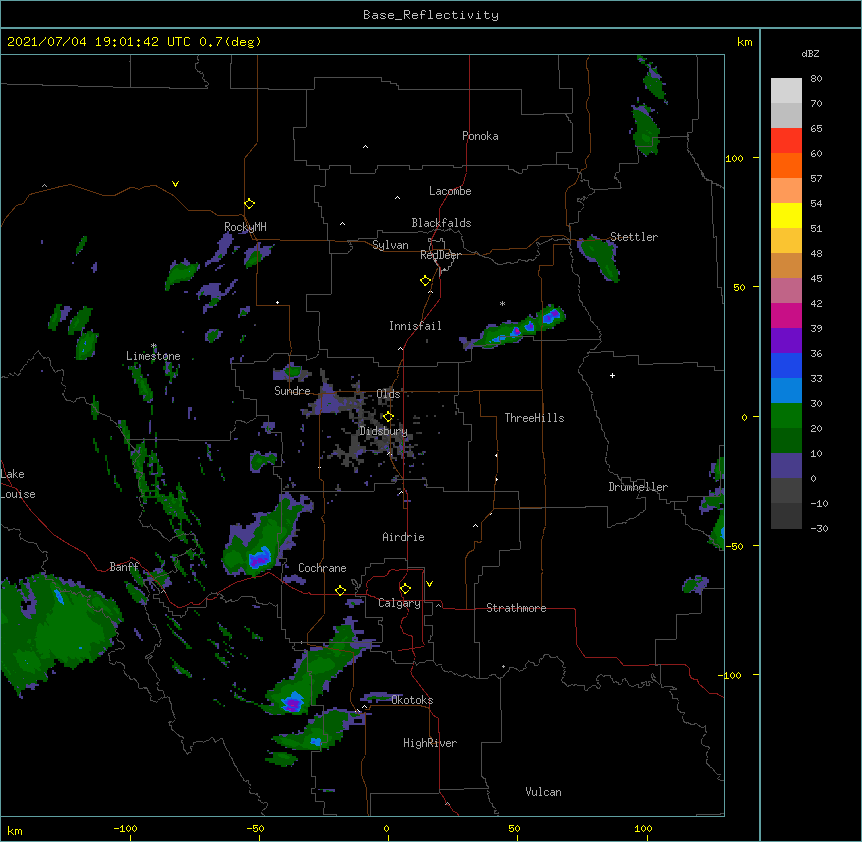Click the Base_Reflectivity title
The image size is (862, 842).
tap(431, 15)
